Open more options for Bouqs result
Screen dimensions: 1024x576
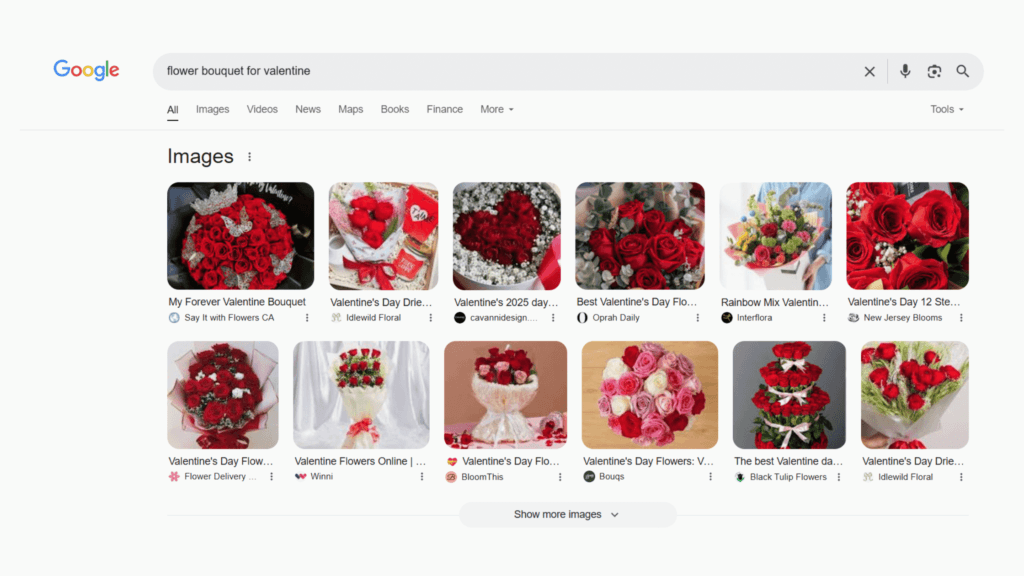coord(711,477)
